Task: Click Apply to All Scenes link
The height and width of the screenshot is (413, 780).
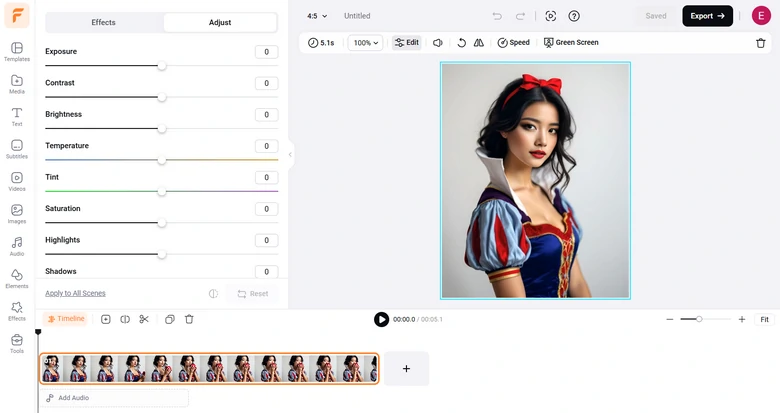Action: click(75, 293)
